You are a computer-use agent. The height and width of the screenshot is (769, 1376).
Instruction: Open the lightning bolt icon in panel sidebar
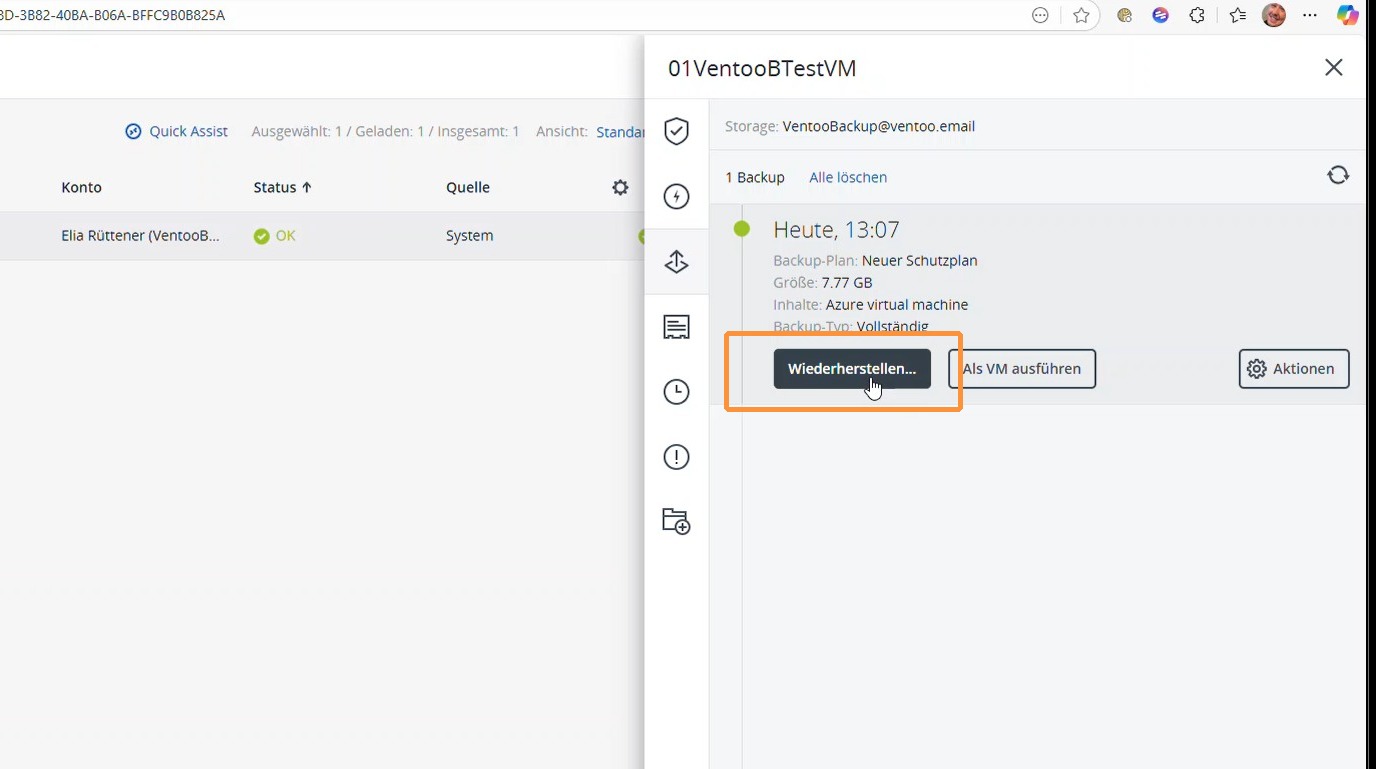tap(677, 196)
